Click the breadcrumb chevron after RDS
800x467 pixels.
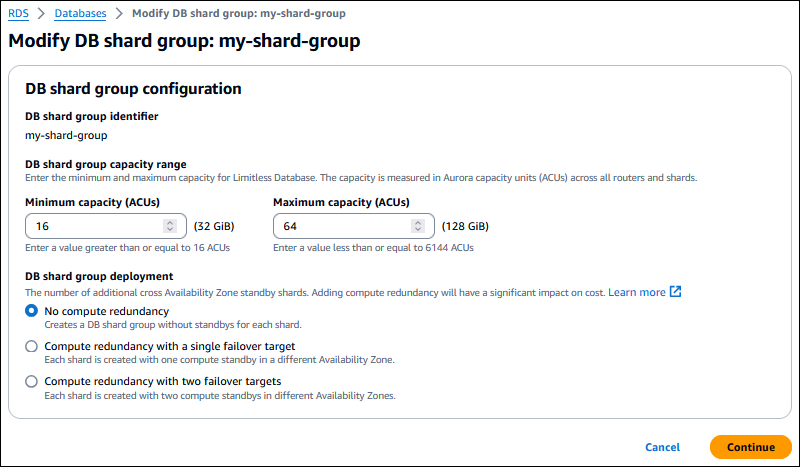[39, 14]
